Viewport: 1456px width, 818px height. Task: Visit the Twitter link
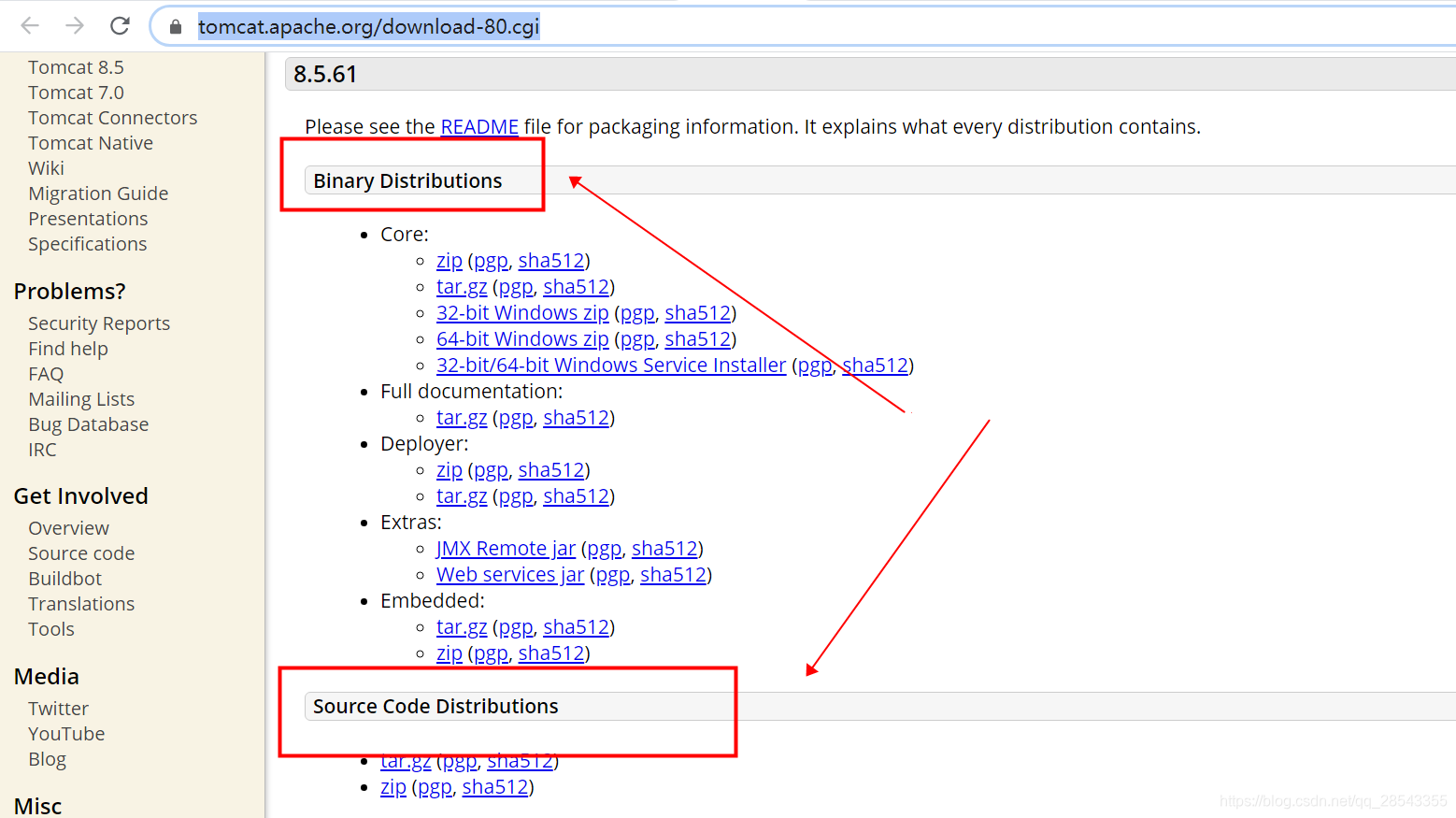58,709
